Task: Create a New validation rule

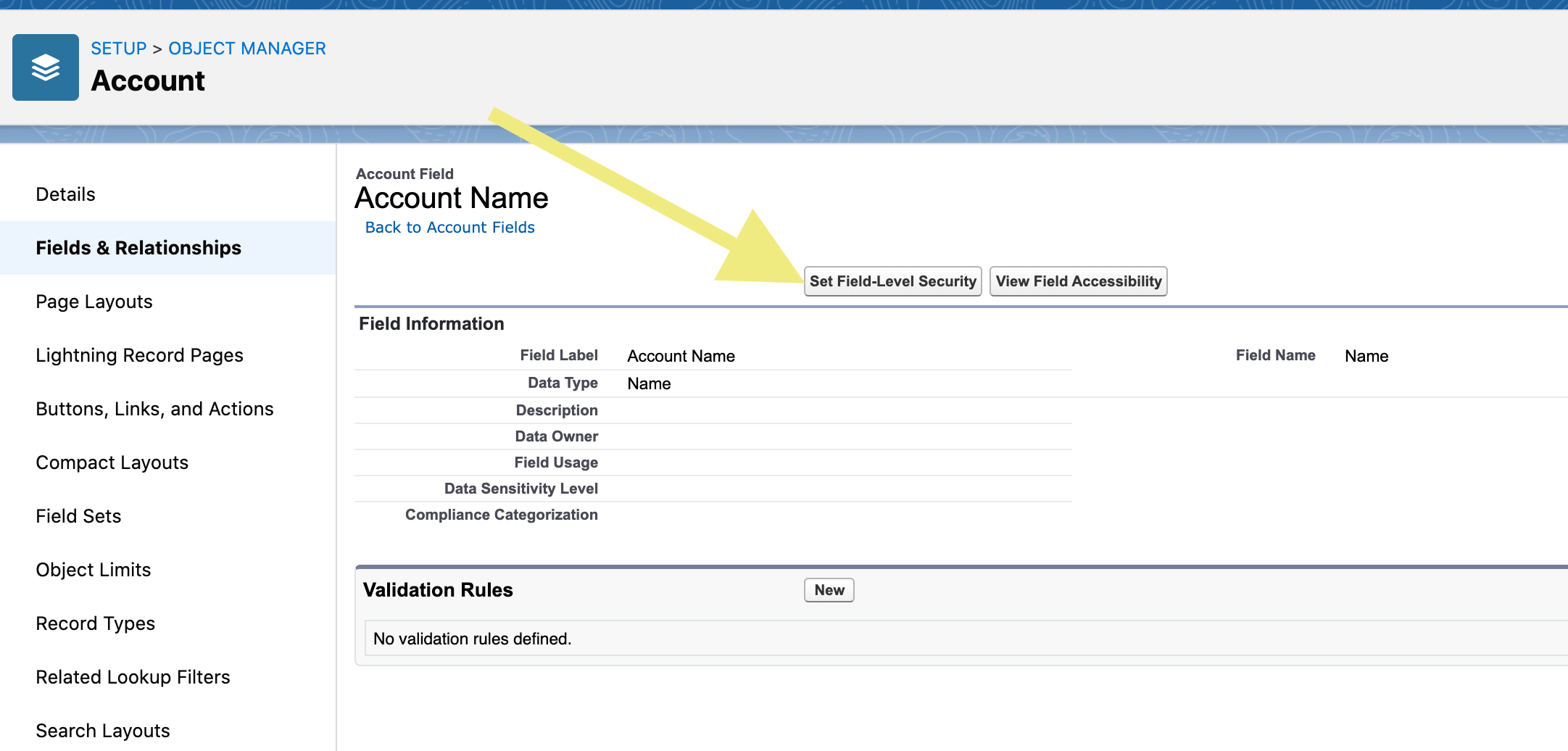Action: (829, 589)
